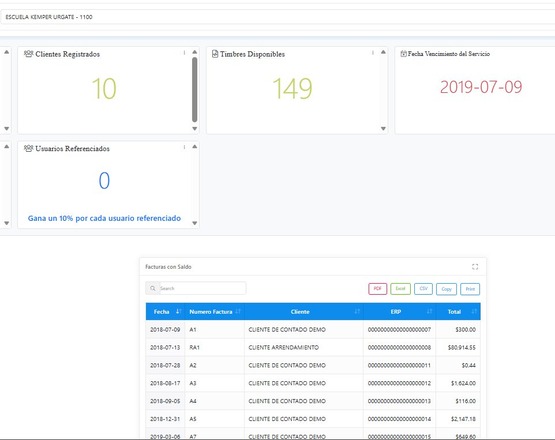Open options menu on Clientes Registrados card
Screen dimensions: 555x440
(184, 53)
